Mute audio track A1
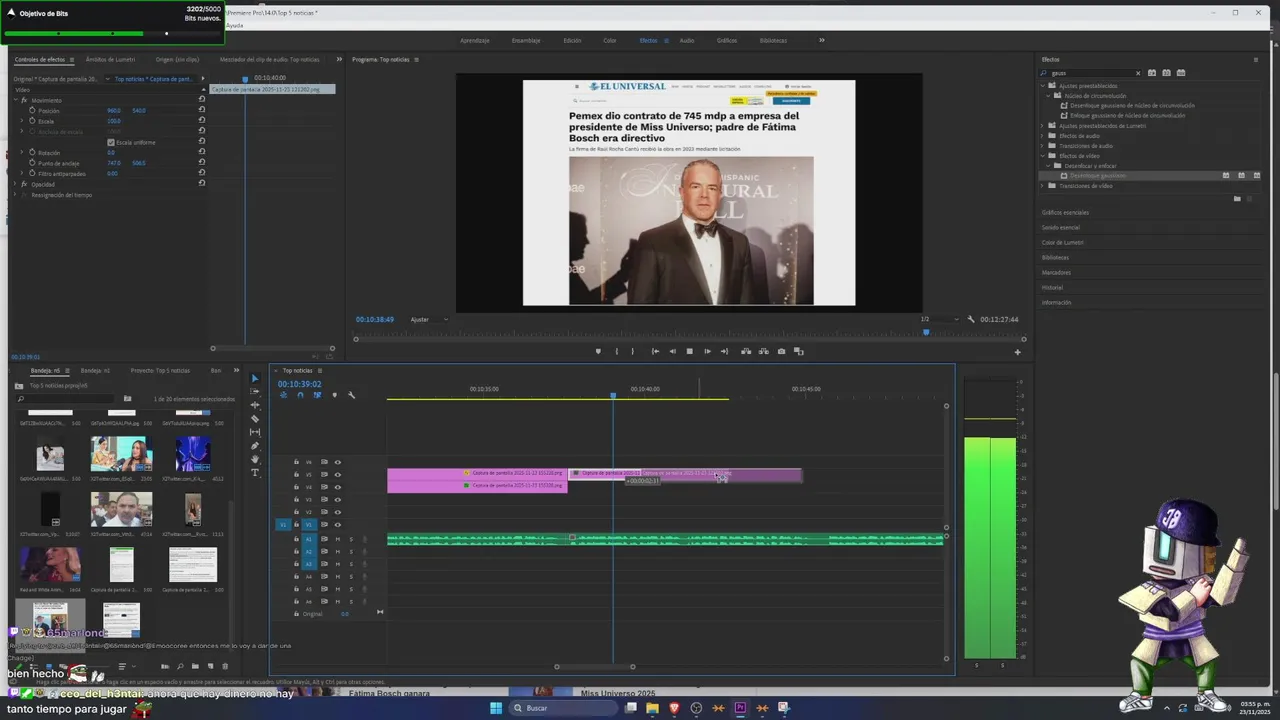Image resolution: width=1280 pixels, height=720 pixels. (337, 539)
